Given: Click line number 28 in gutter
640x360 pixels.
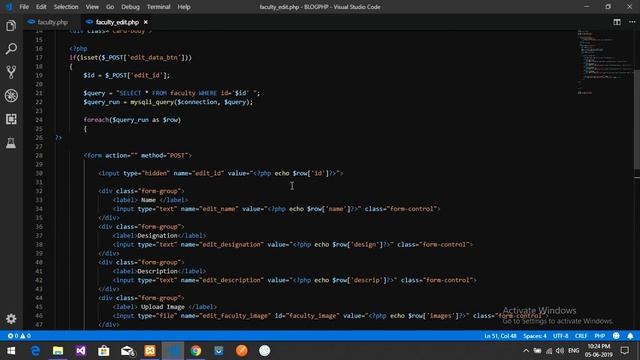Looking at the screenshot, I should 39,156.
